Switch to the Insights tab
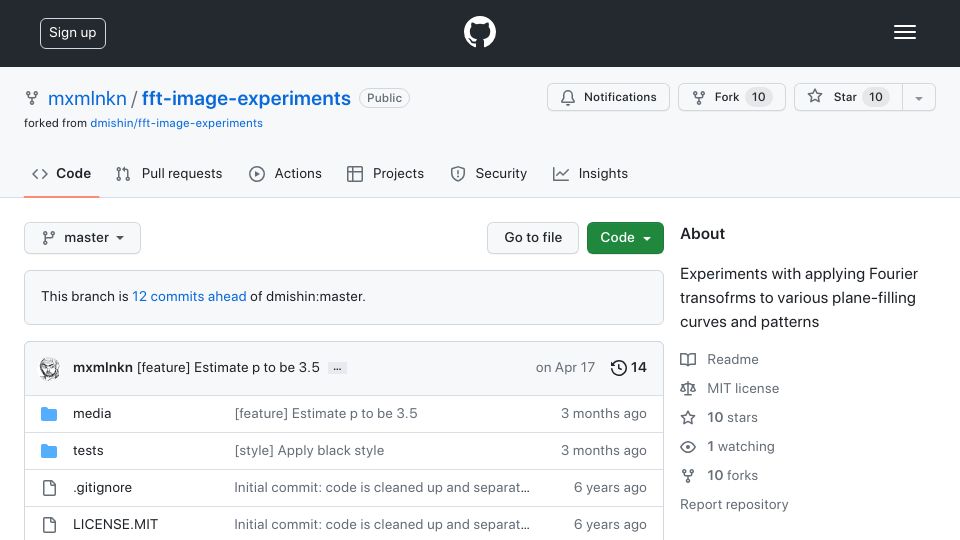Image resolution: width=960 pixels, height=540 pixels. (590, 174)
